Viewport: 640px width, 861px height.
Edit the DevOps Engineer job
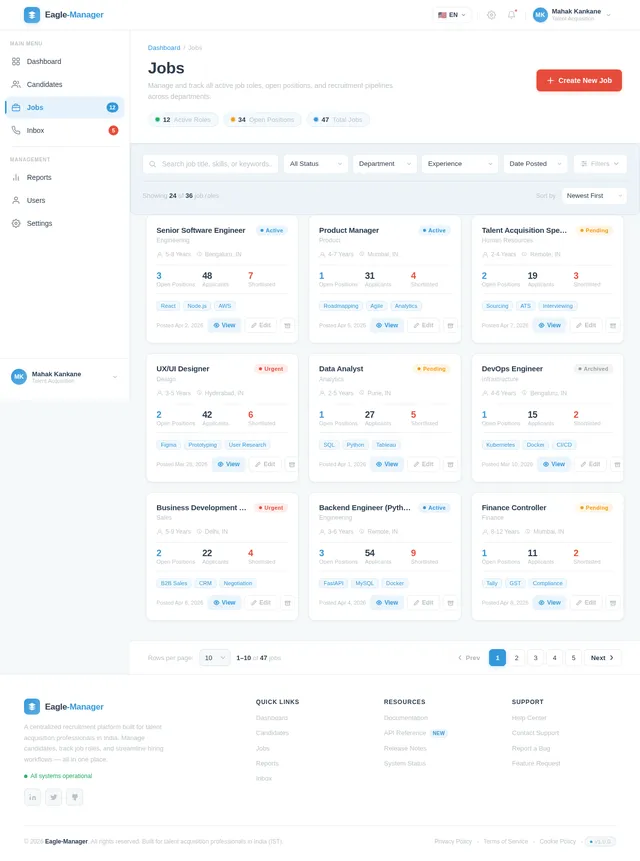(x=590, y=465)
